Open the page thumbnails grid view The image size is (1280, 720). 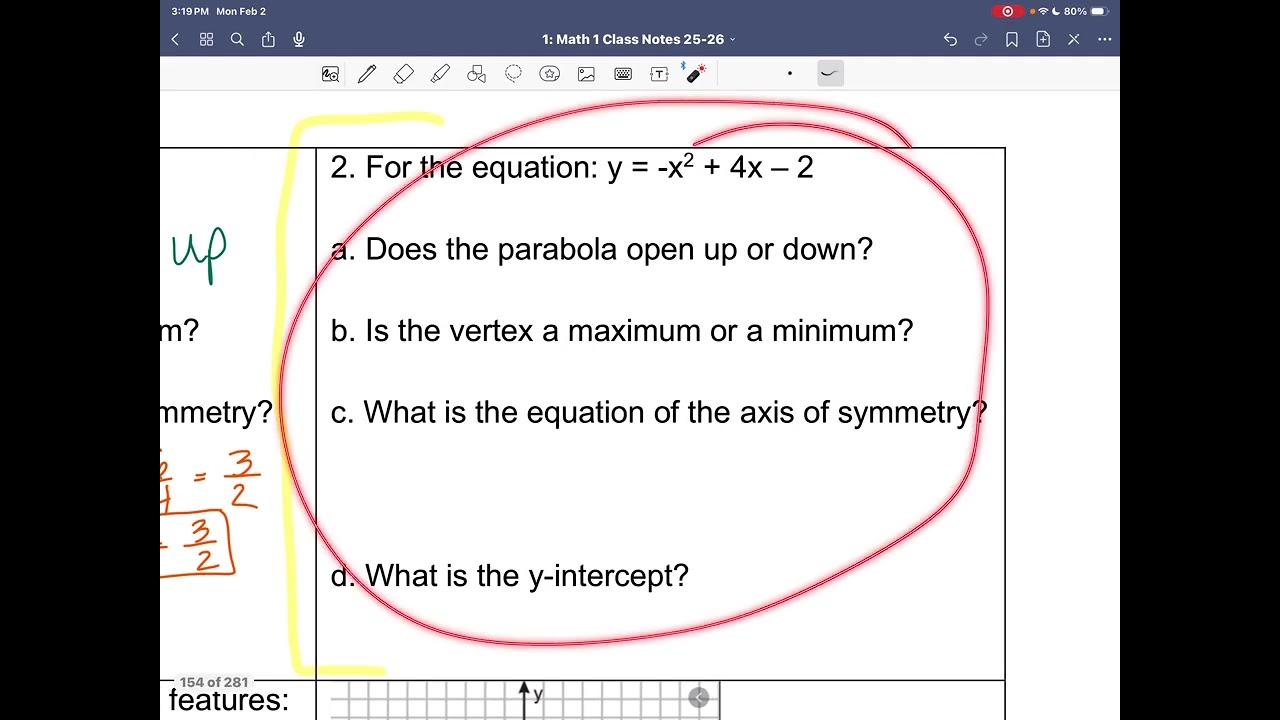(x=206, y=39)
